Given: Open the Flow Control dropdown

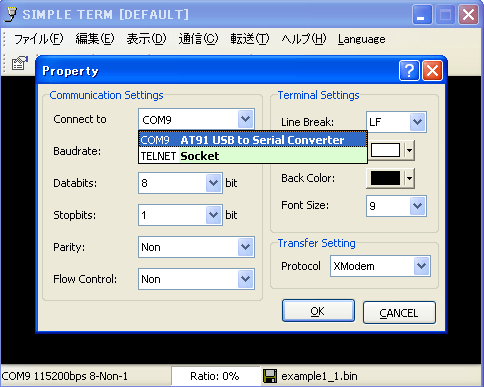Looking at the screenshot, I should coord(246,279).
